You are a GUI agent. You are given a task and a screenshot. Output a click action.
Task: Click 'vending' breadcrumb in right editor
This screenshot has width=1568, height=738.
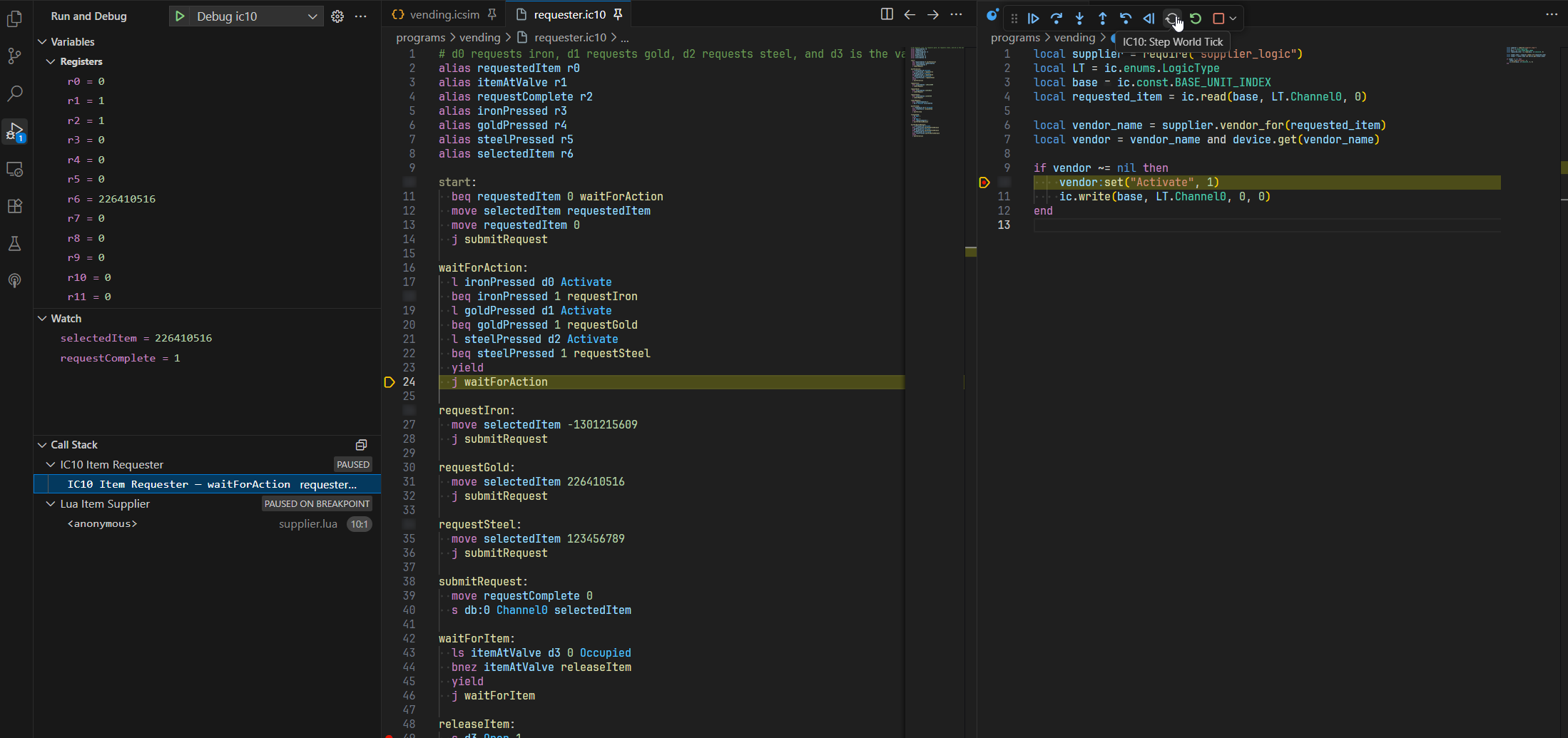pyautogui.click(x=1074, y=38)
